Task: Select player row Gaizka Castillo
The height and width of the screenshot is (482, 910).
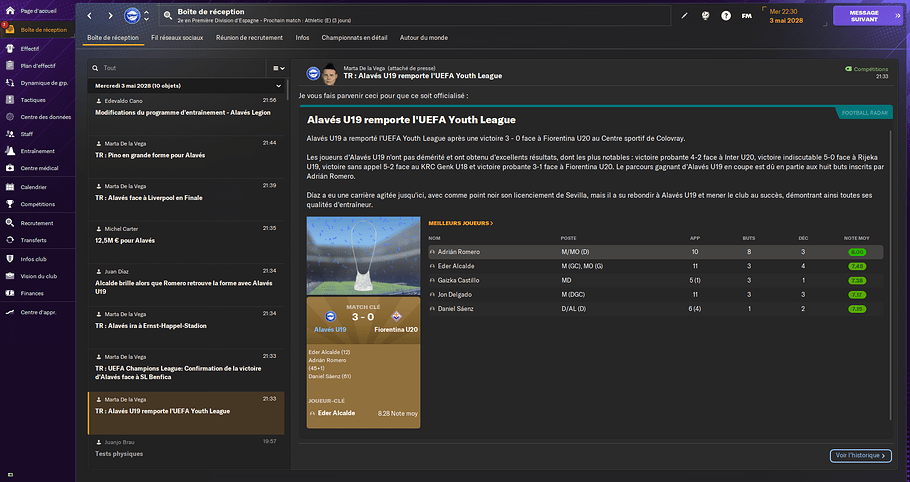Action: (x=656, y=281)
